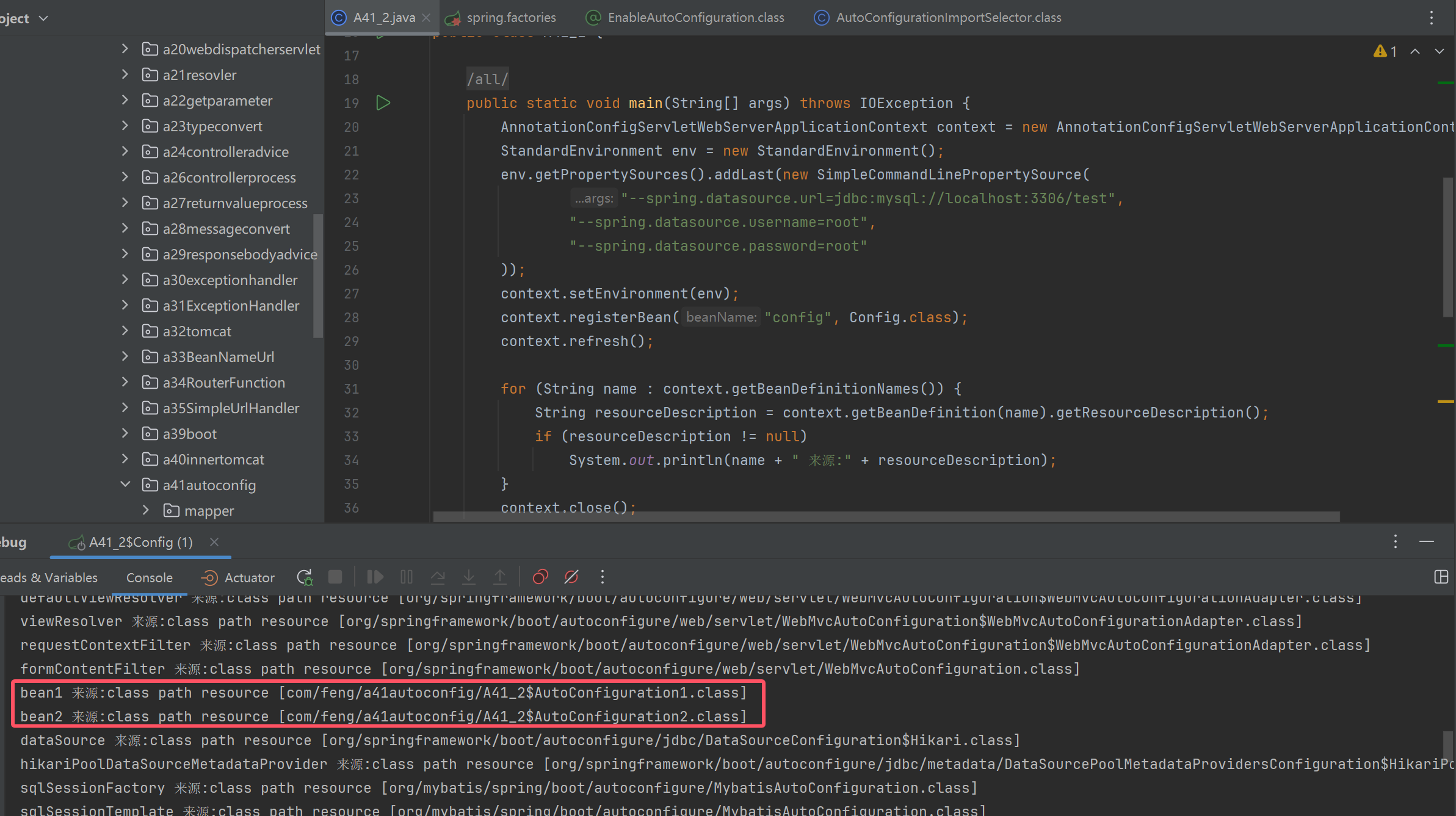This screenshot has width=1456, height=816.
Task: Switch to EnableAutoConfiguration.class tab
Action: tap(685, 18)
